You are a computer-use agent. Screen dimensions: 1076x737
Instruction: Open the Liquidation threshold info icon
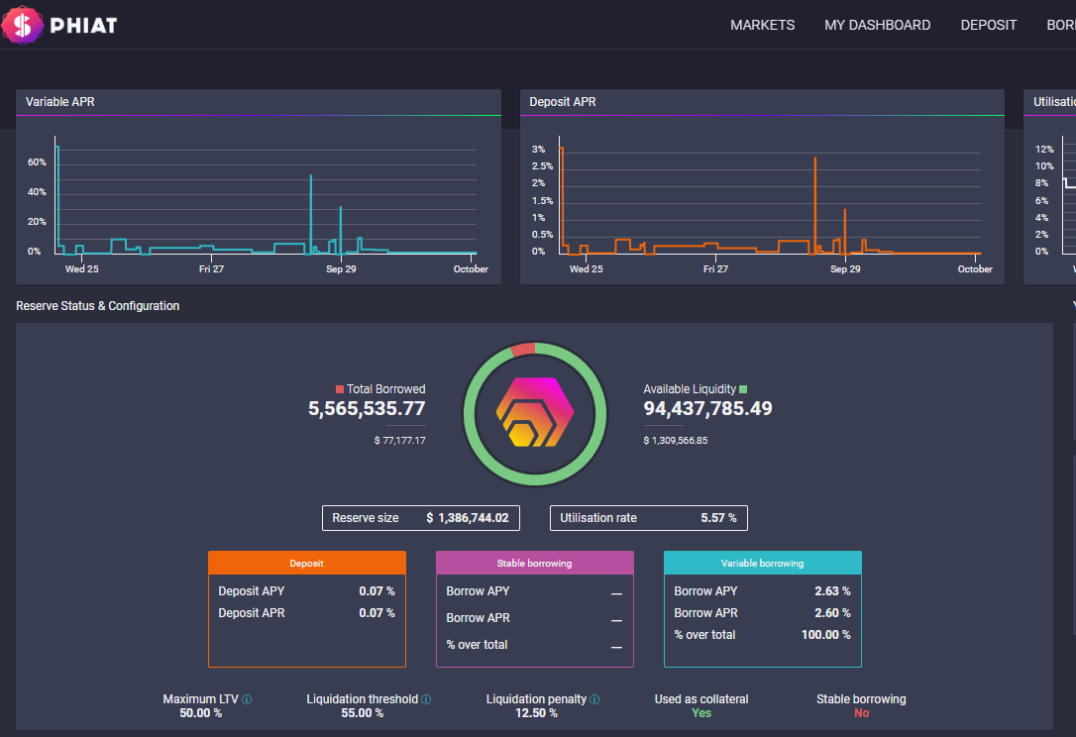coord(426,699)
